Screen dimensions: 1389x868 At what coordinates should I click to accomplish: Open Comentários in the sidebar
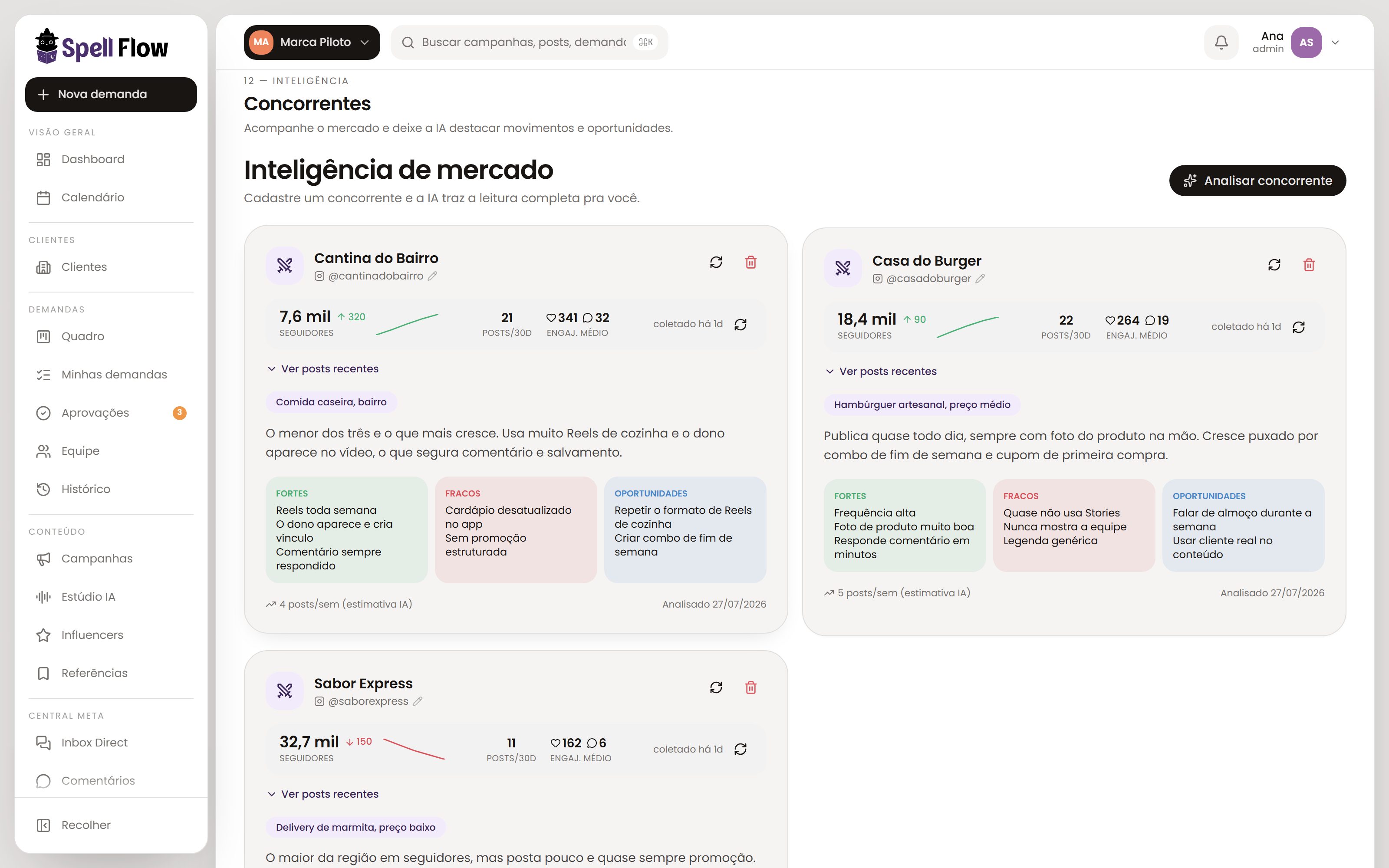tap(111, 781)
